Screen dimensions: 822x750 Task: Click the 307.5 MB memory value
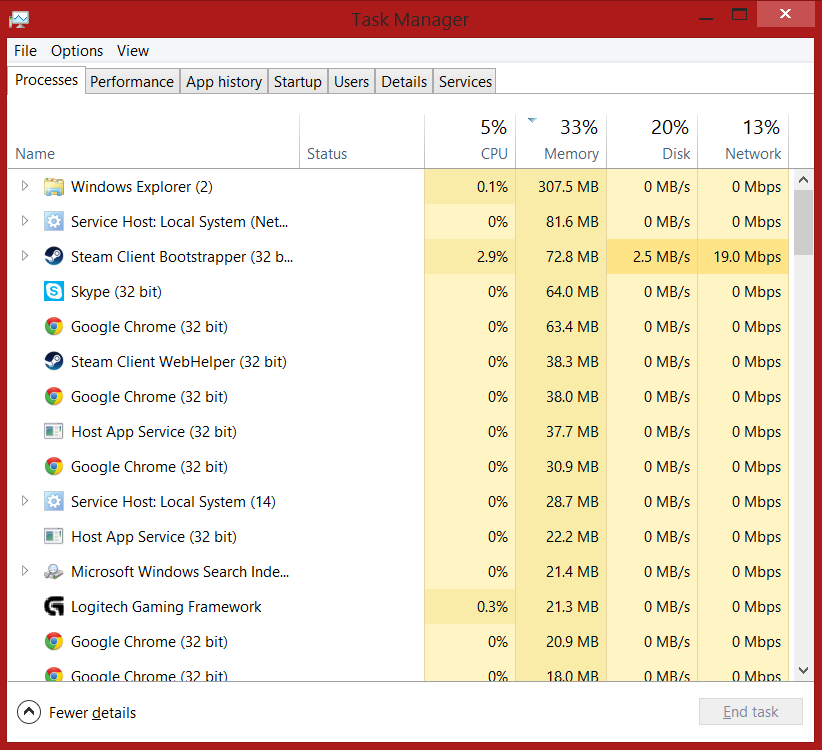tap(568, 187)
